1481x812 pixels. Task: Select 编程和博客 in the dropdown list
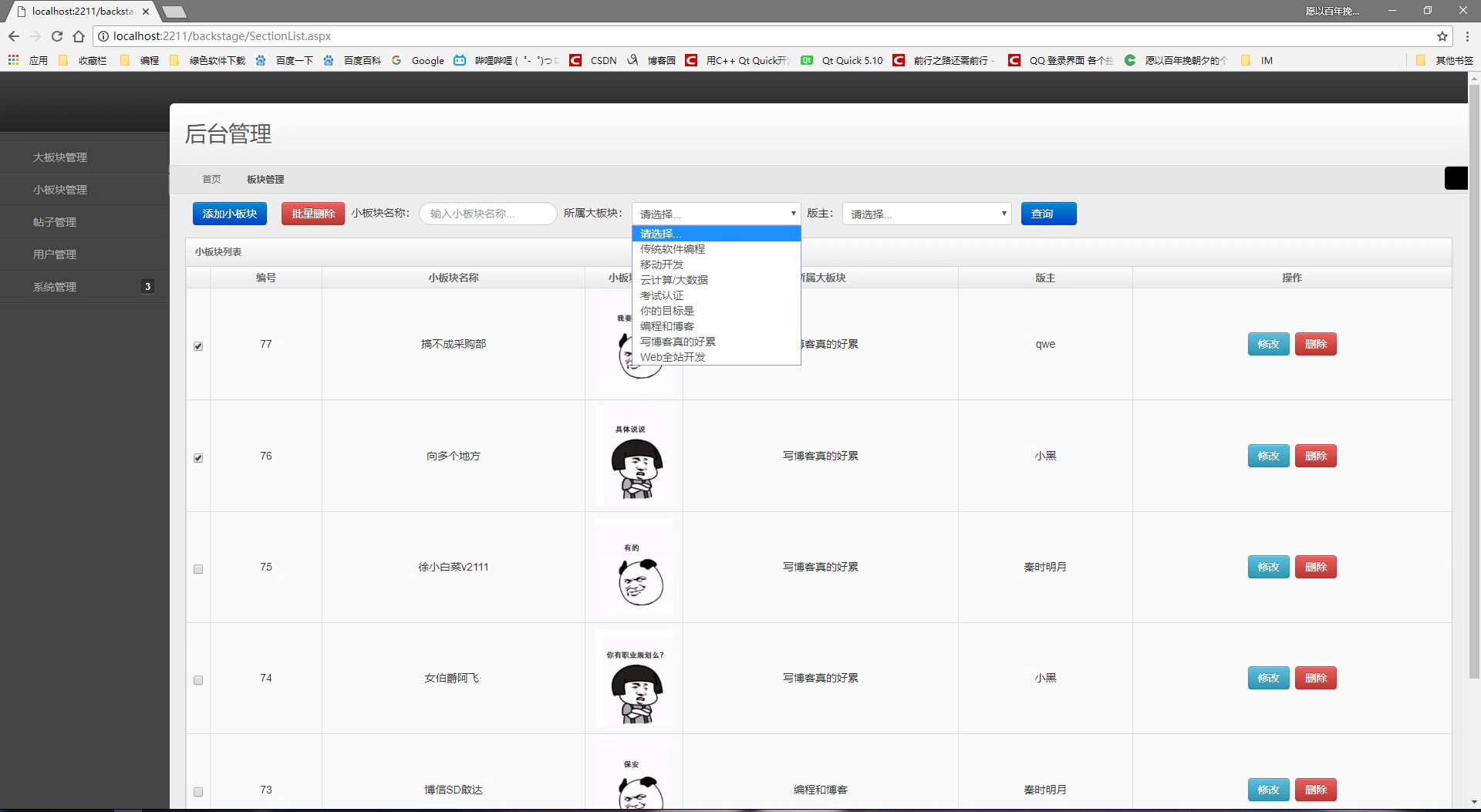click(x=717, y=326)
